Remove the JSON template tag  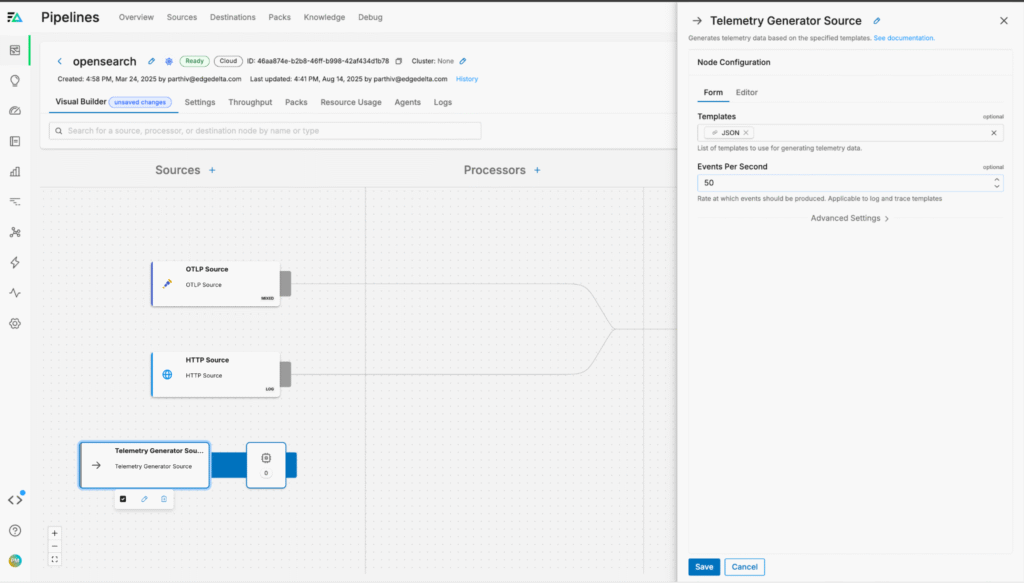[746, 133]
